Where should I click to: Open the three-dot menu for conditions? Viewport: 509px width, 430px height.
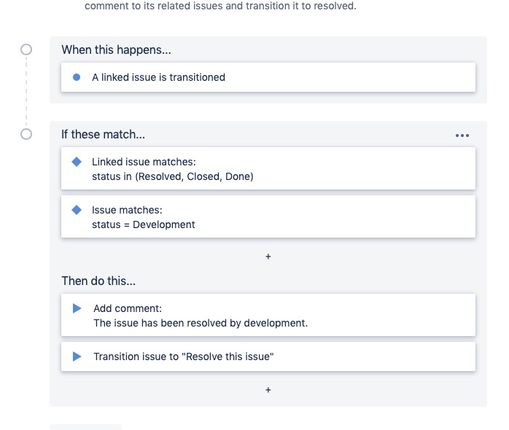pos(462,135)
